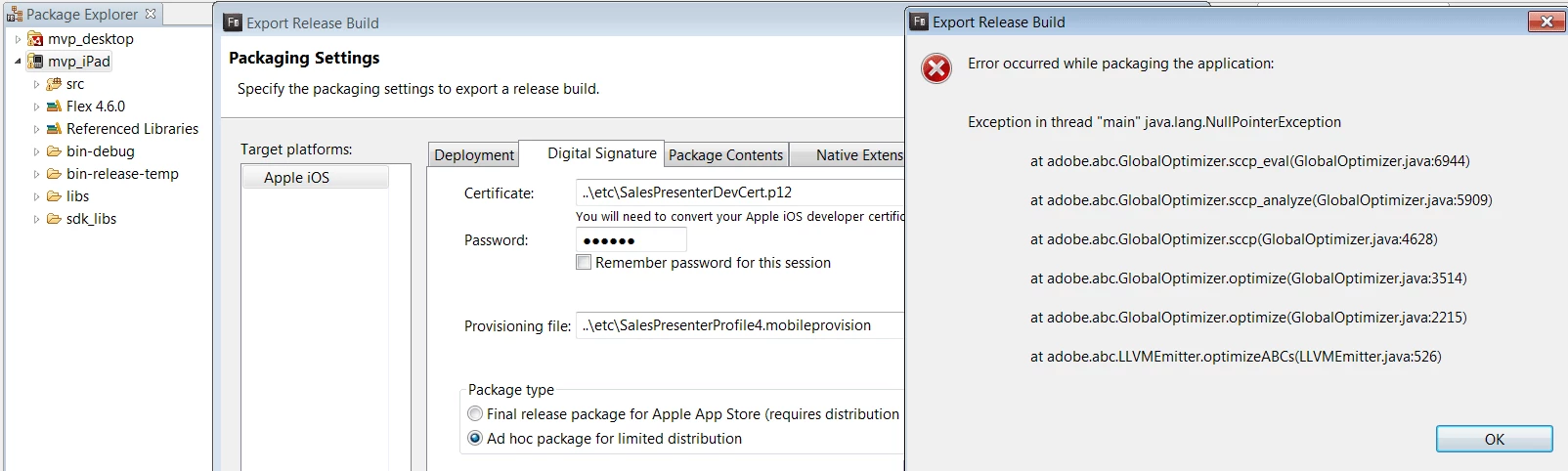Collapse the mvp_iPad project
1568x471 pixels.
(x=18, y=62)
